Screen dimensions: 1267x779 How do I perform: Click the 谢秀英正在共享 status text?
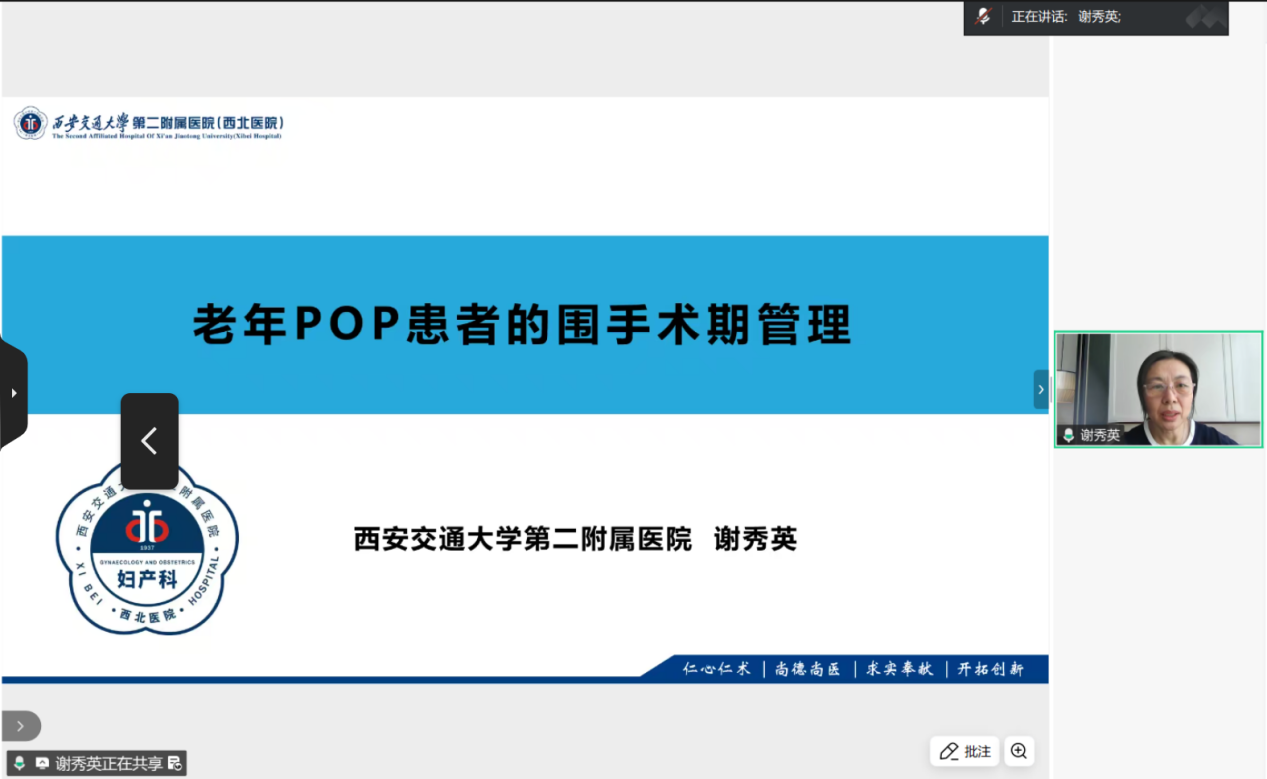tap(108, 763)
